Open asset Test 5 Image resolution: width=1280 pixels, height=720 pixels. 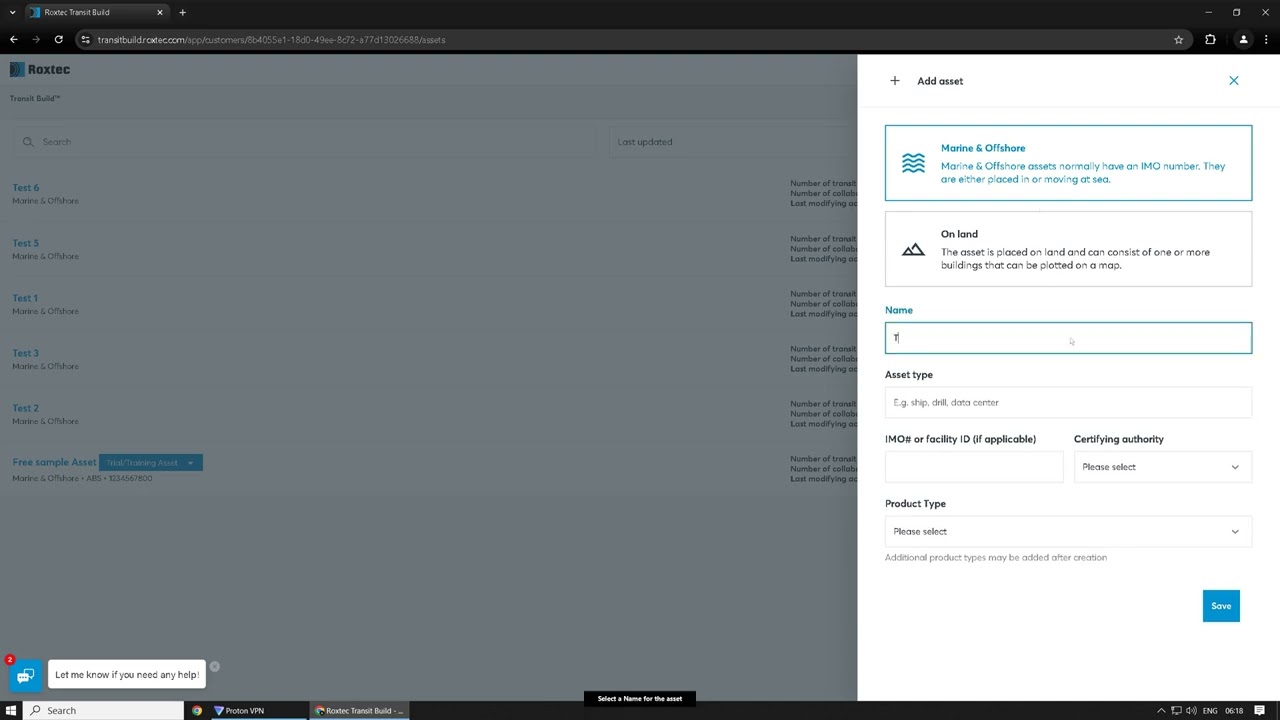point(26,243)
